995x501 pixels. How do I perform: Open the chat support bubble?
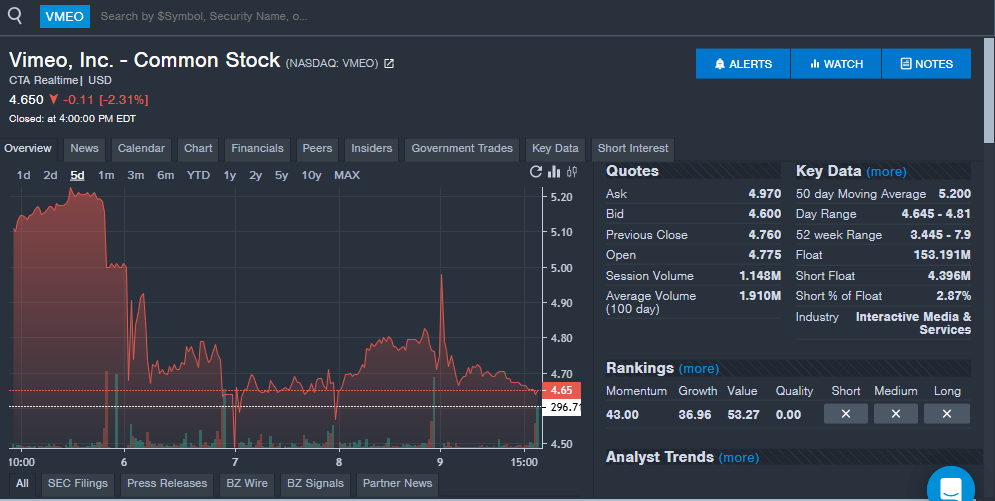tap(951, 488)
